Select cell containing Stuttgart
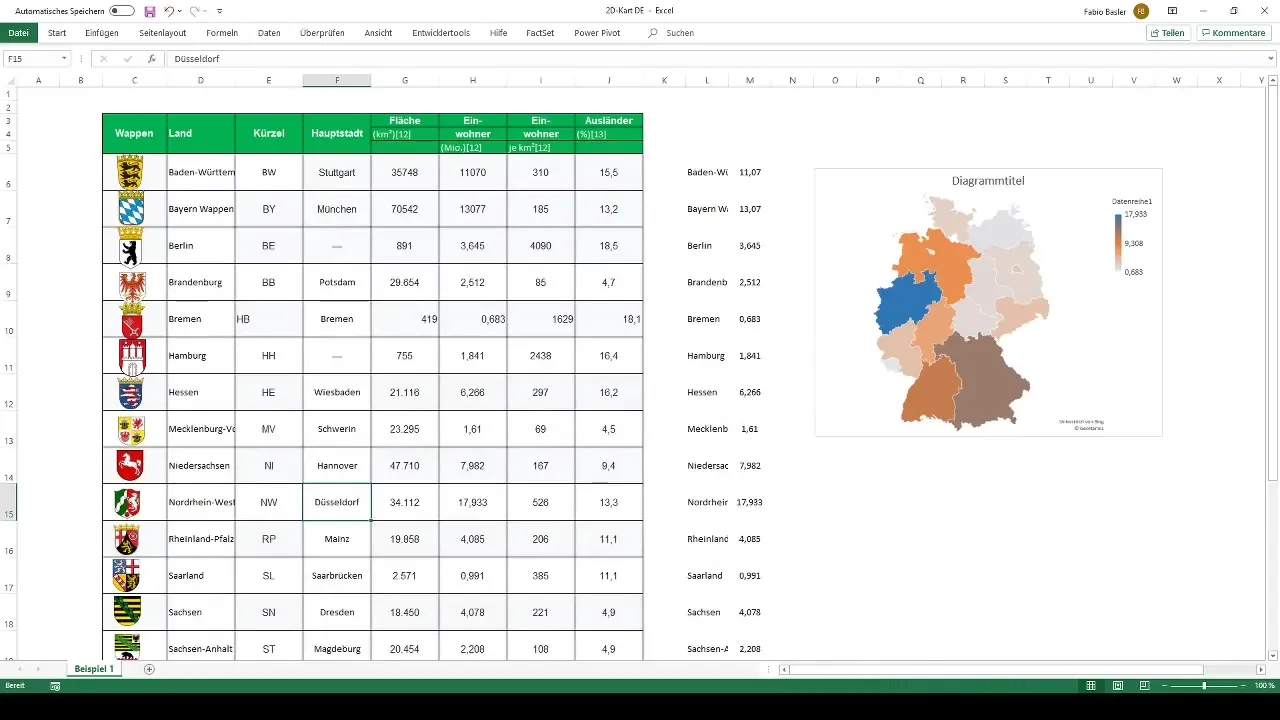Screen dimensions: 1280x720 pos(337,173)
